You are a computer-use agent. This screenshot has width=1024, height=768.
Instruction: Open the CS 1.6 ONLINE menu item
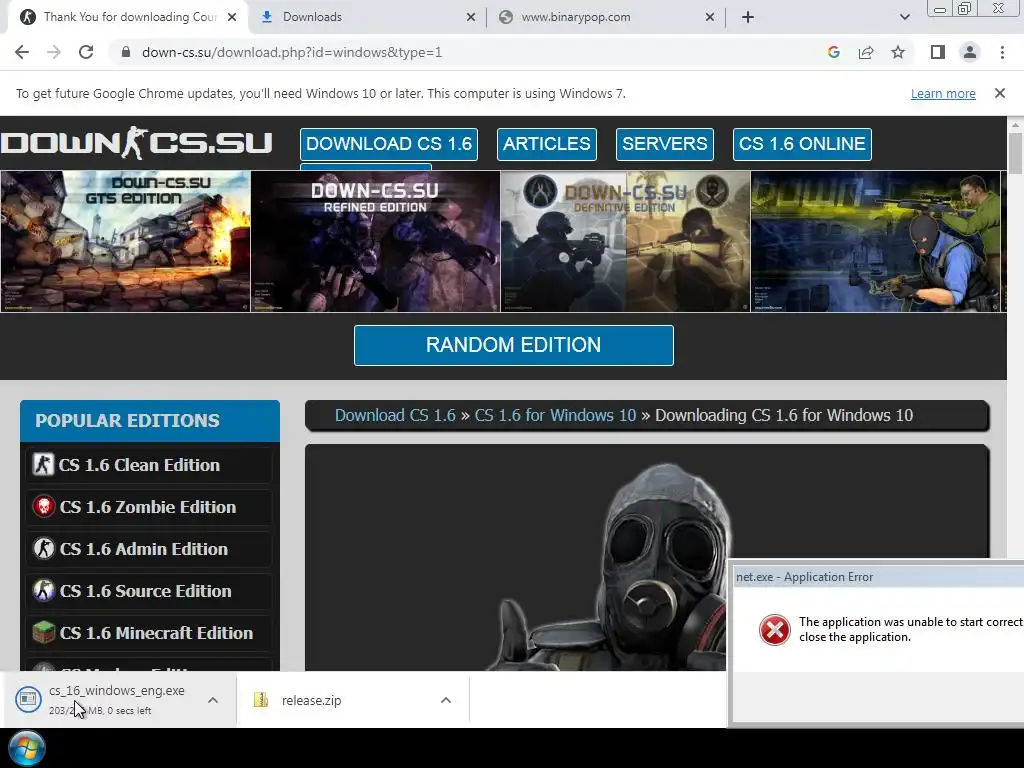coord(802,144)
